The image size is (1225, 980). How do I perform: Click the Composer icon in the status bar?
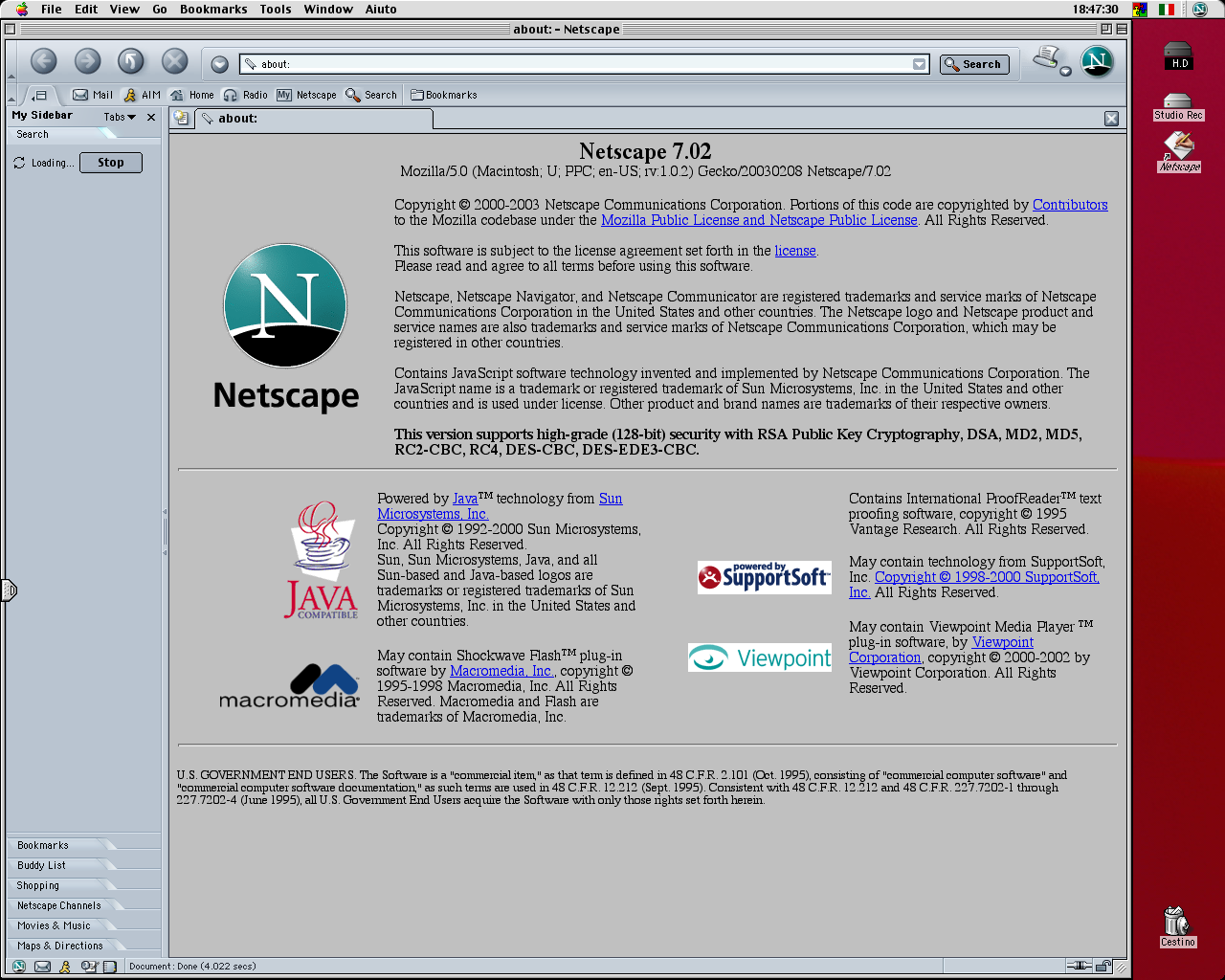click(x=89, y=967)
